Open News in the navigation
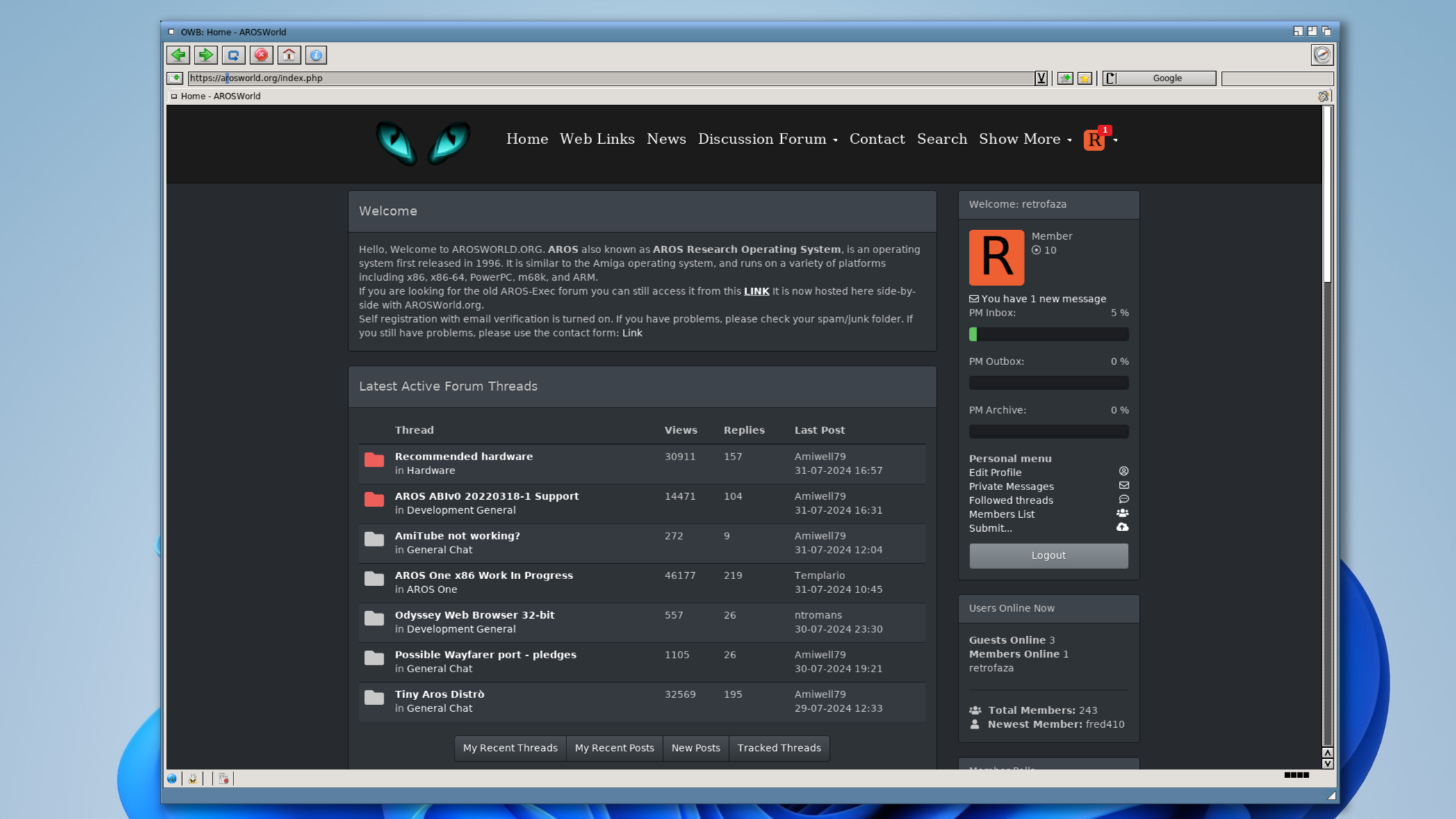 pyautogui.click(x=666, y=139)
